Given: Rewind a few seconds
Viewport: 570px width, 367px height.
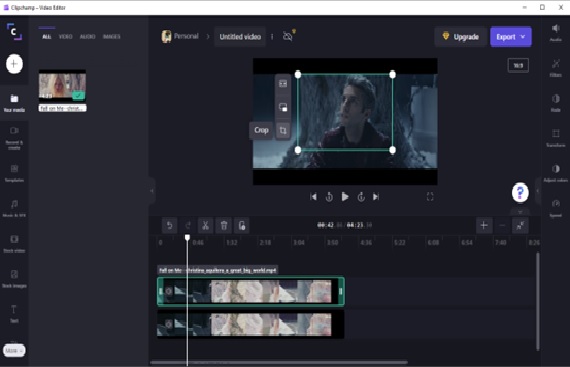Looking at the screenshot, I should [329, 197].
